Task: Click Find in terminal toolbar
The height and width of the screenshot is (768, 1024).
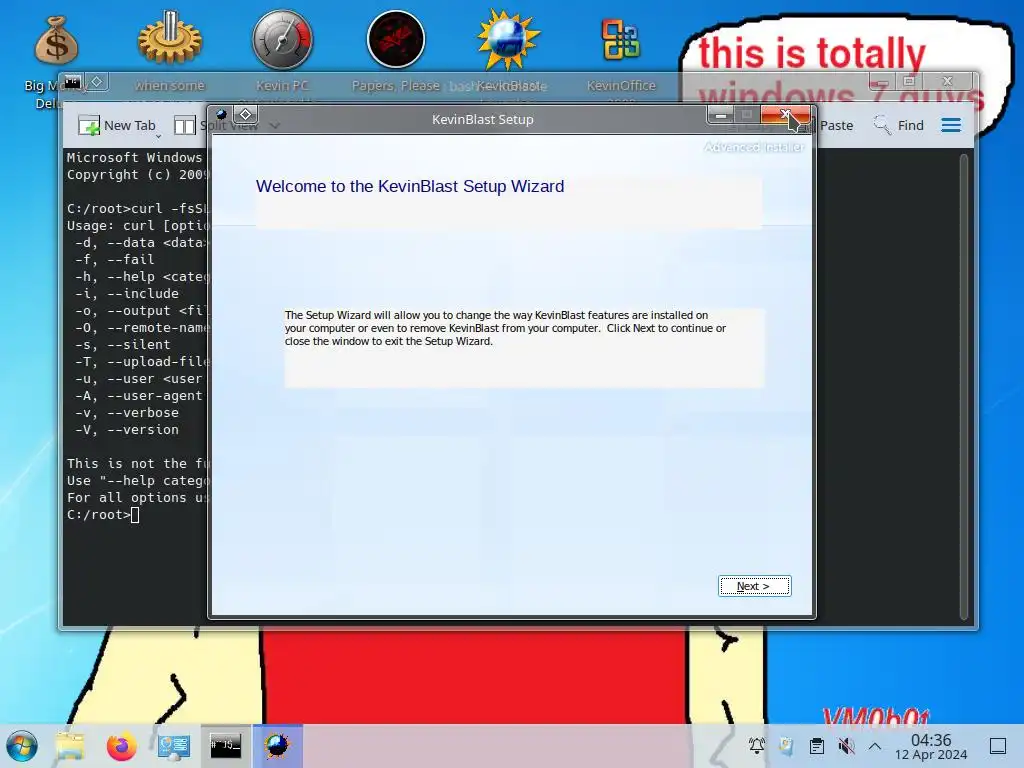Action: [x=899, y=125]
